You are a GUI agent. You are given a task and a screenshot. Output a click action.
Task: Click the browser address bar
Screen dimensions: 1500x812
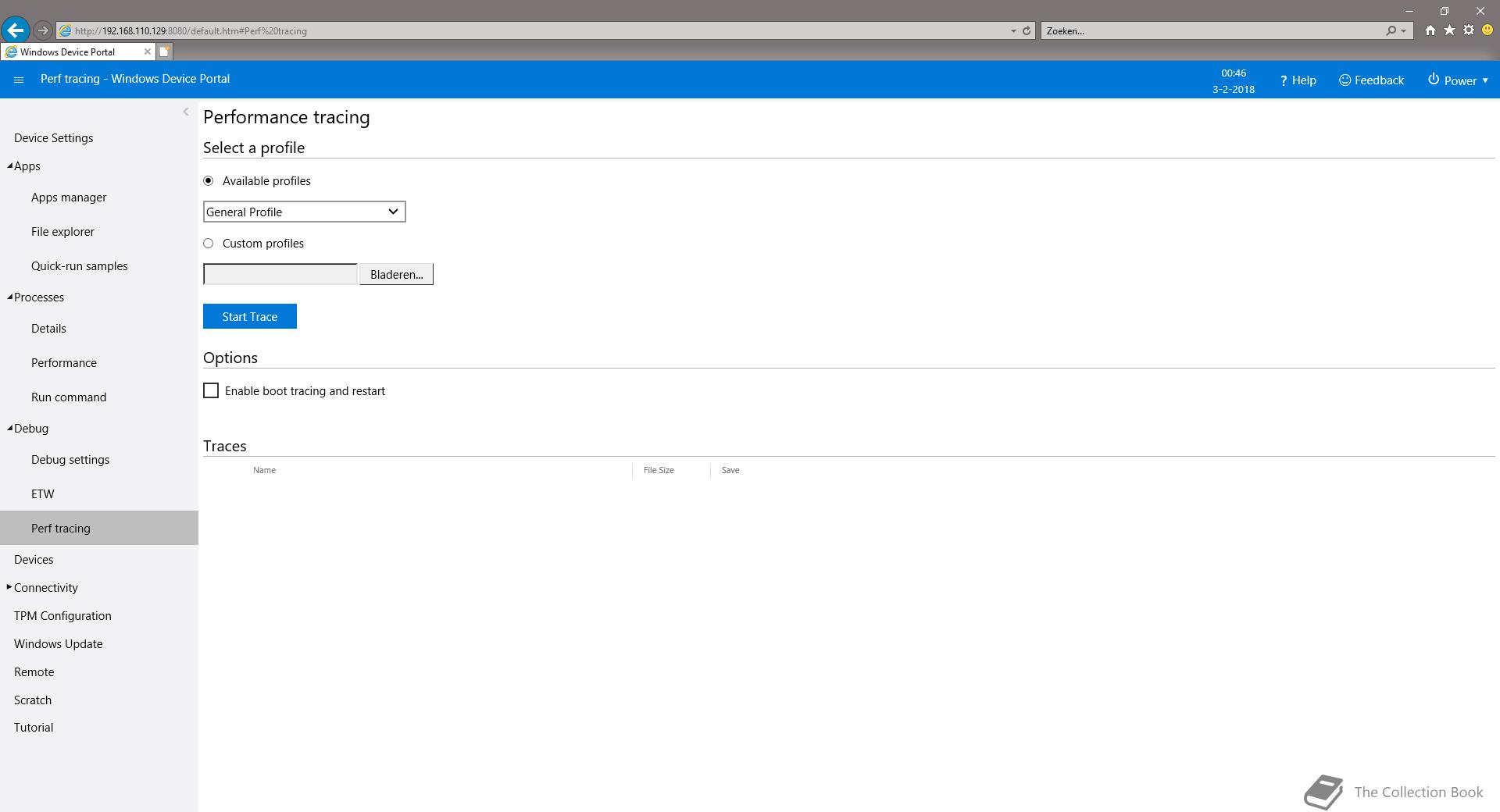[531, 30]
